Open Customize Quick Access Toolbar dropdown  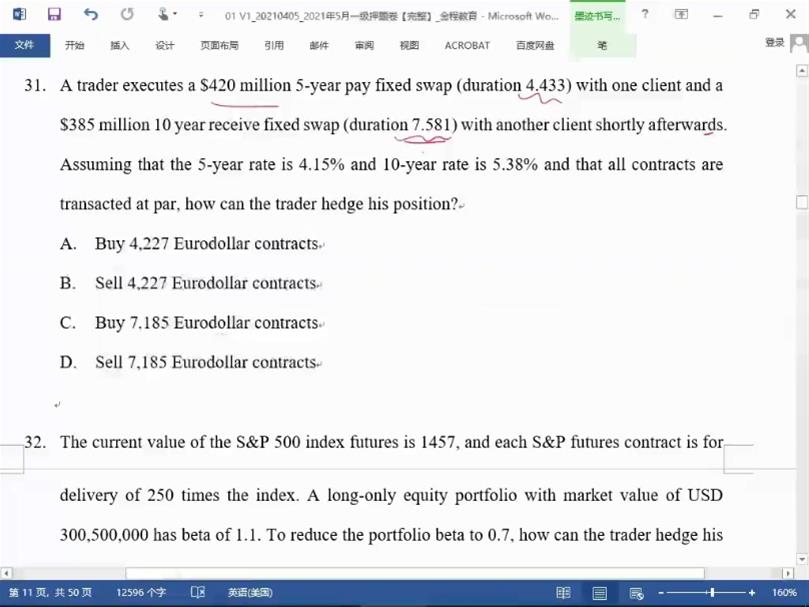201,14
